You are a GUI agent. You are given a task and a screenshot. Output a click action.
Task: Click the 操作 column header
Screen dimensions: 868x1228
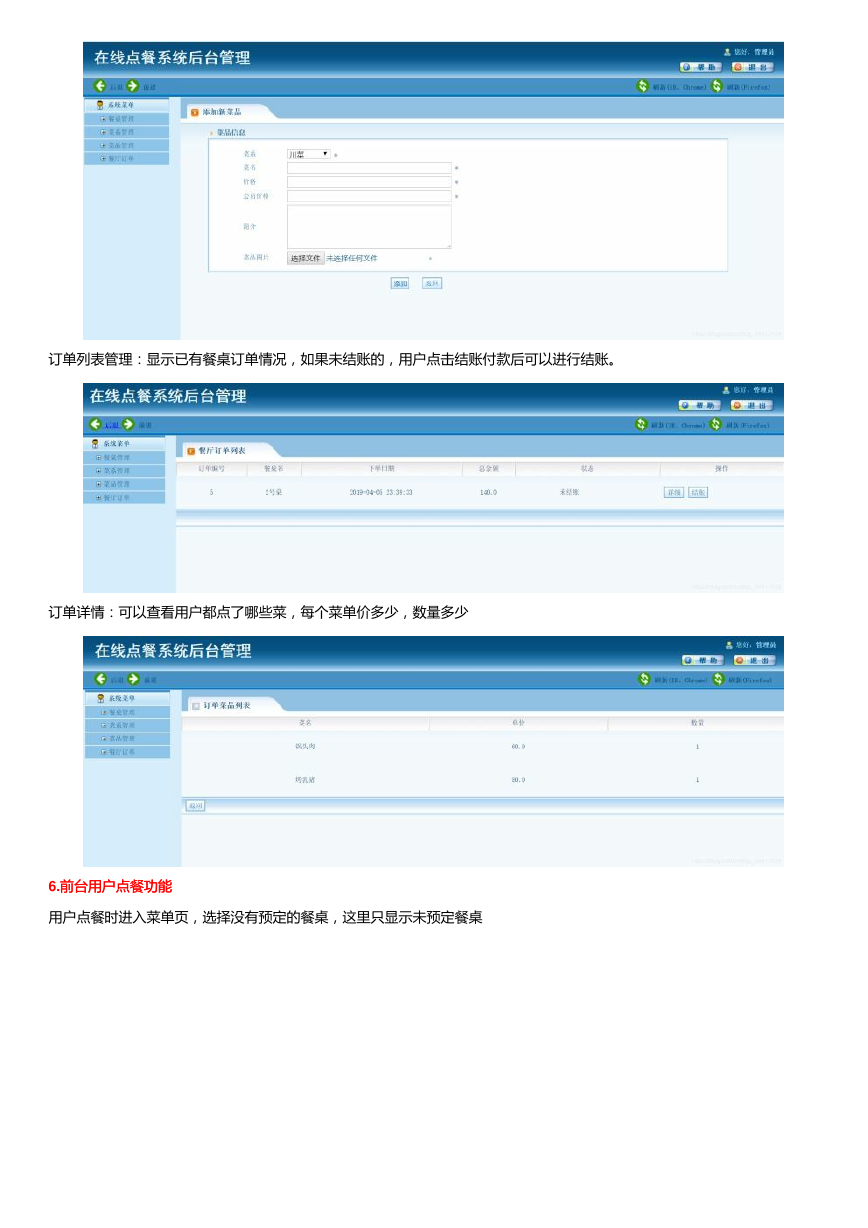click(721, 468)
